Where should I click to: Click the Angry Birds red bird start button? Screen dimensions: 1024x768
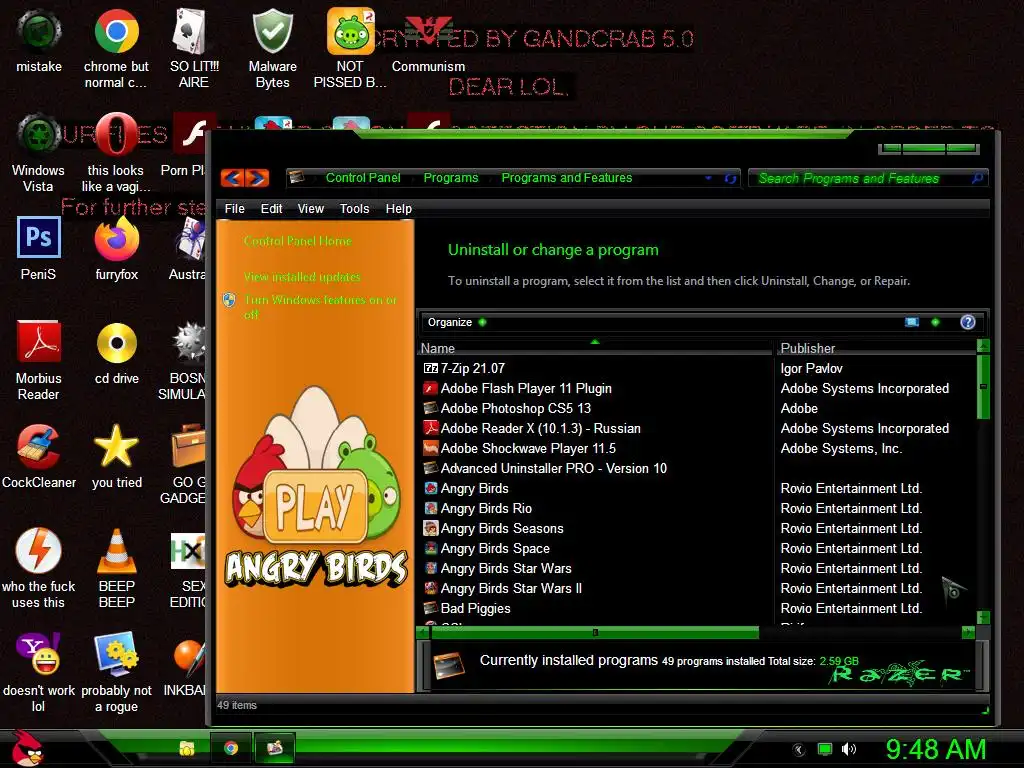26,748
